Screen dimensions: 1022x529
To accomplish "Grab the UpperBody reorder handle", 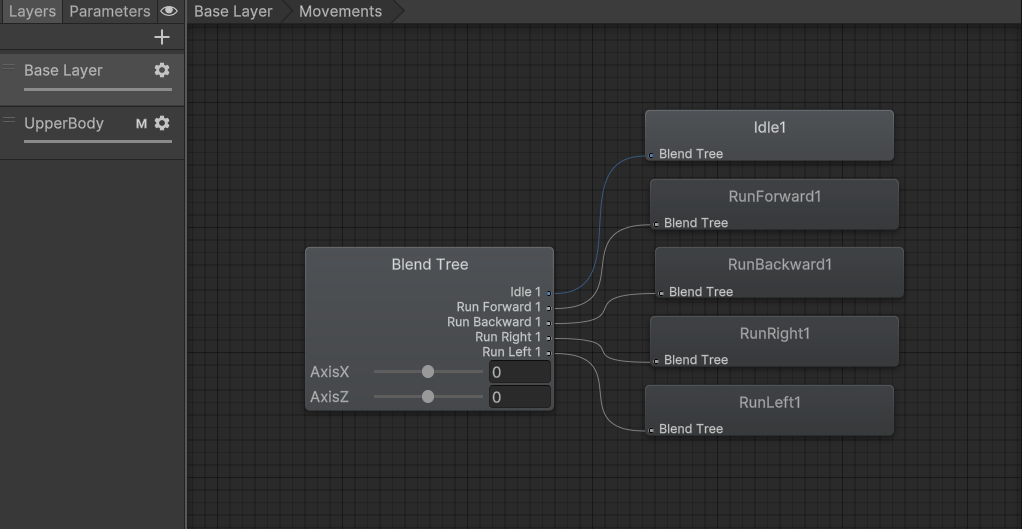I will click(8, 120).
